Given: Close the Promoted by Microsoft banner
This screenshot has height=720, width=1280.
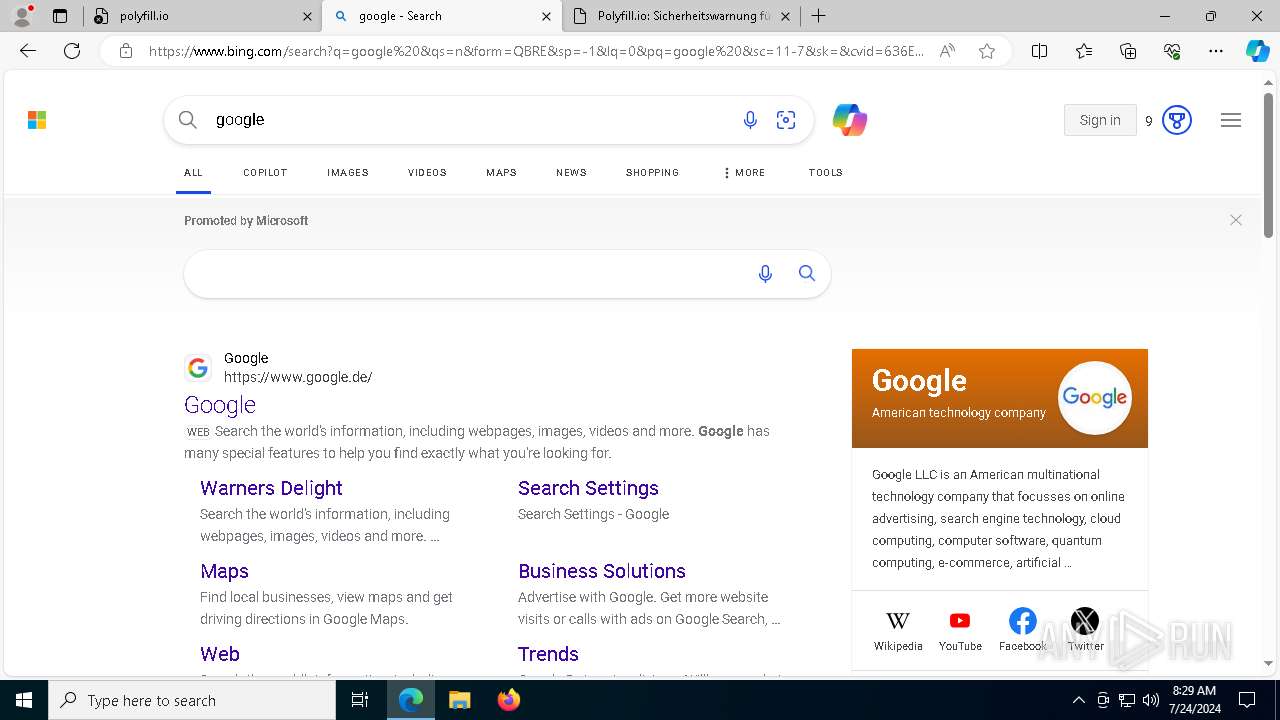Looking at the screenshot, I should 1236,220.
